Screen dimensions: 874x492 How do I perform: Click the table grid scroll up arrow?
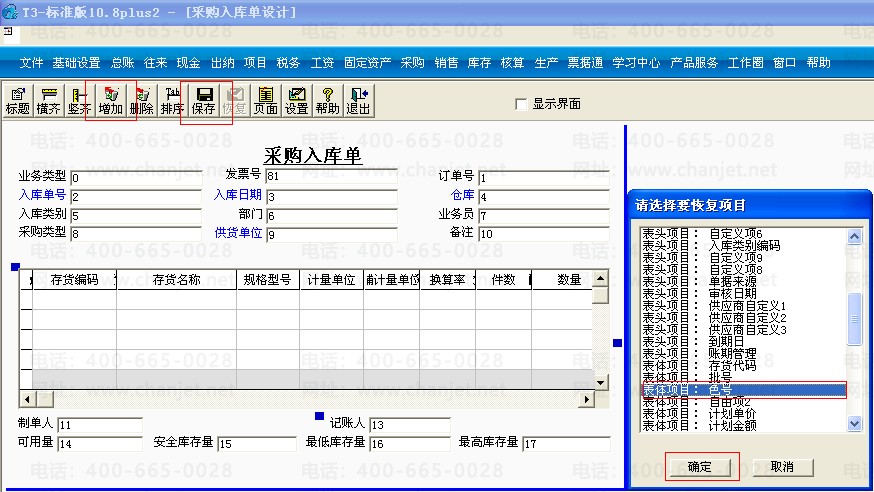tap(600, 279)
